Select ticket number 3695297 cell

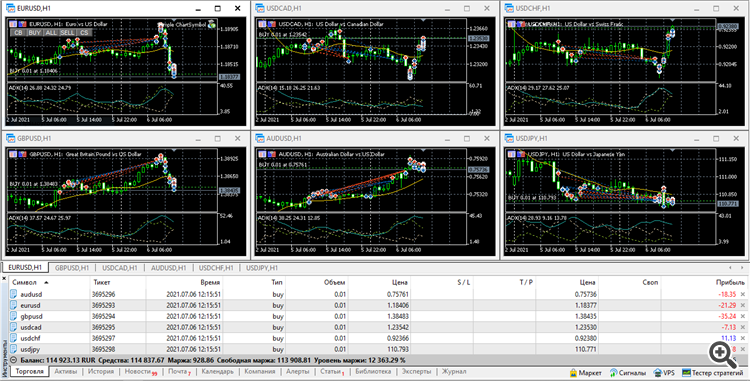point(117,338)
